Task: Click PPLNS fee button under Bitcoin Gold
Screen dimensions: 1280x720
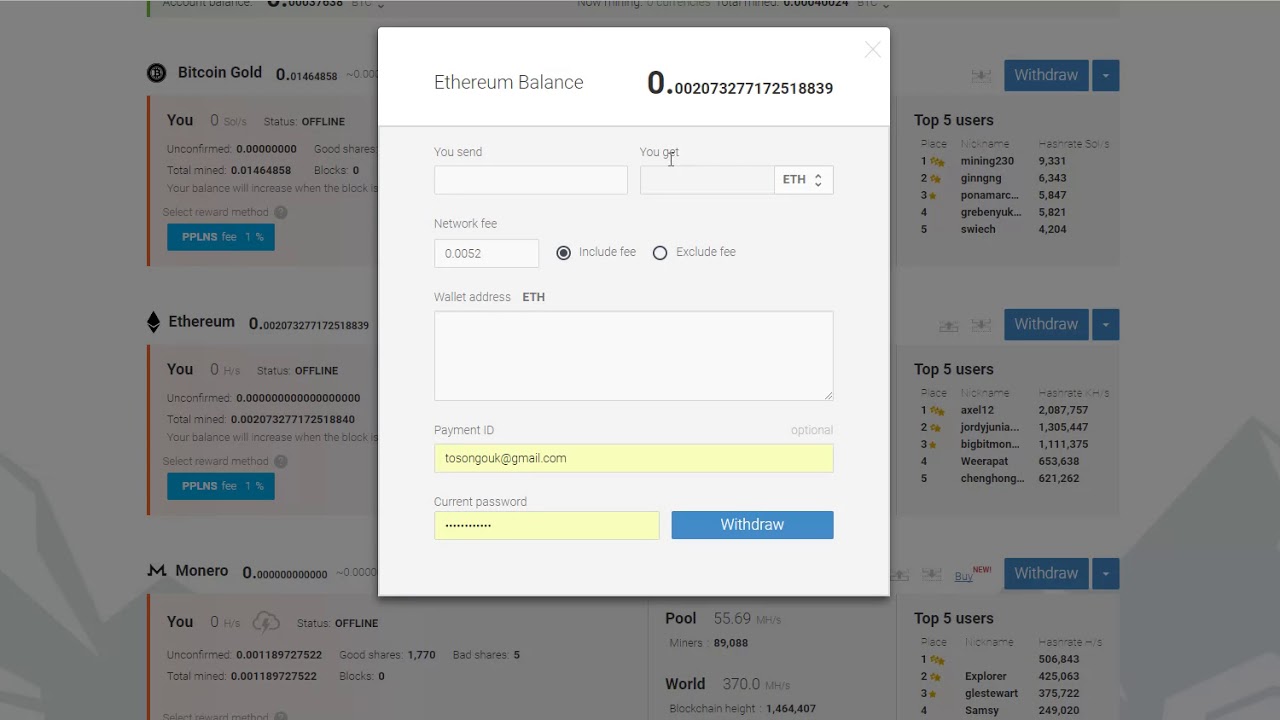Action: click(x=221, y=237)
